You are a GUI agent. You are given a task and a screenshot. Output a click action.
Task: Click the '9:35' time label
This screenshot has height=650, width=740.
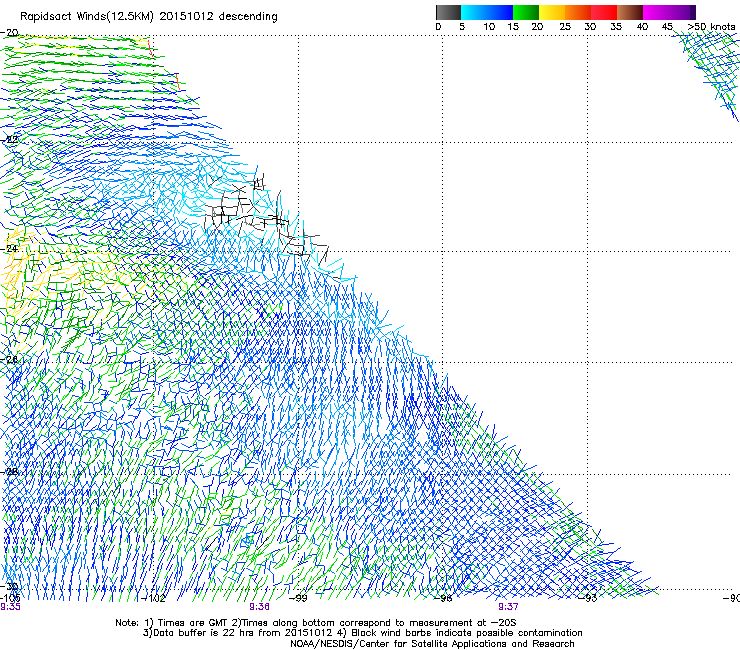[10, 607]
